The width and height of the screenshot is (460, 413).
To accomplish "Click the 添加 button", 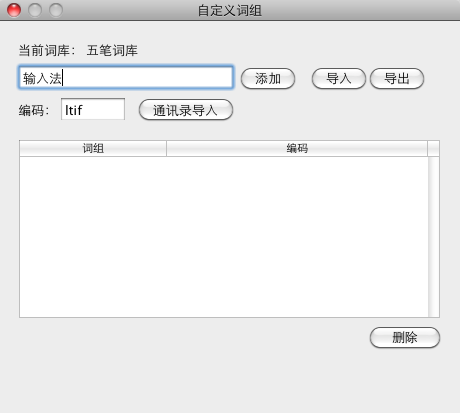I will coord(268,79).
